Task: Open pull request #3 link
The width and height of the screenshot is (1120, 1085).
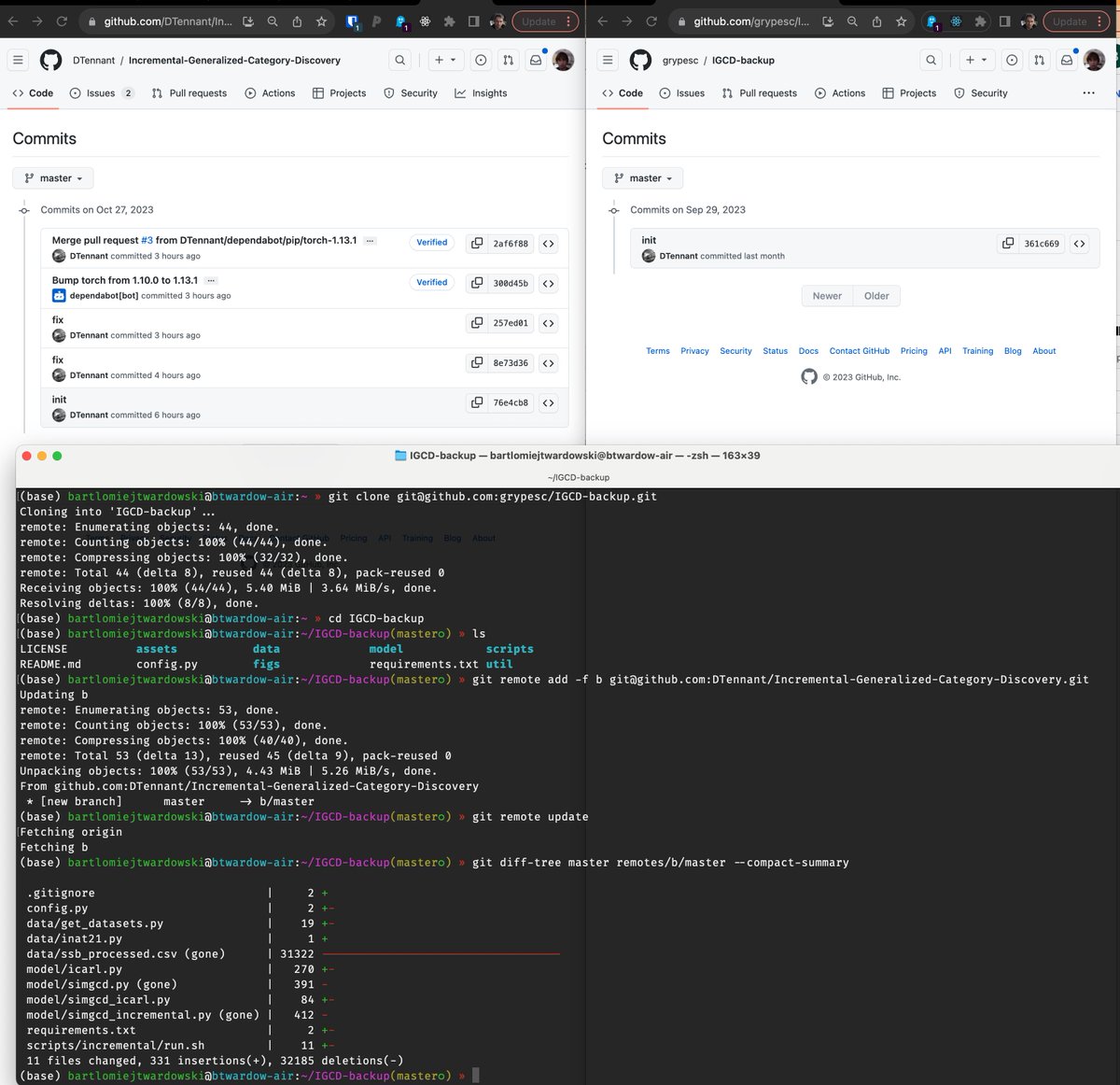Action: point(147,240)
